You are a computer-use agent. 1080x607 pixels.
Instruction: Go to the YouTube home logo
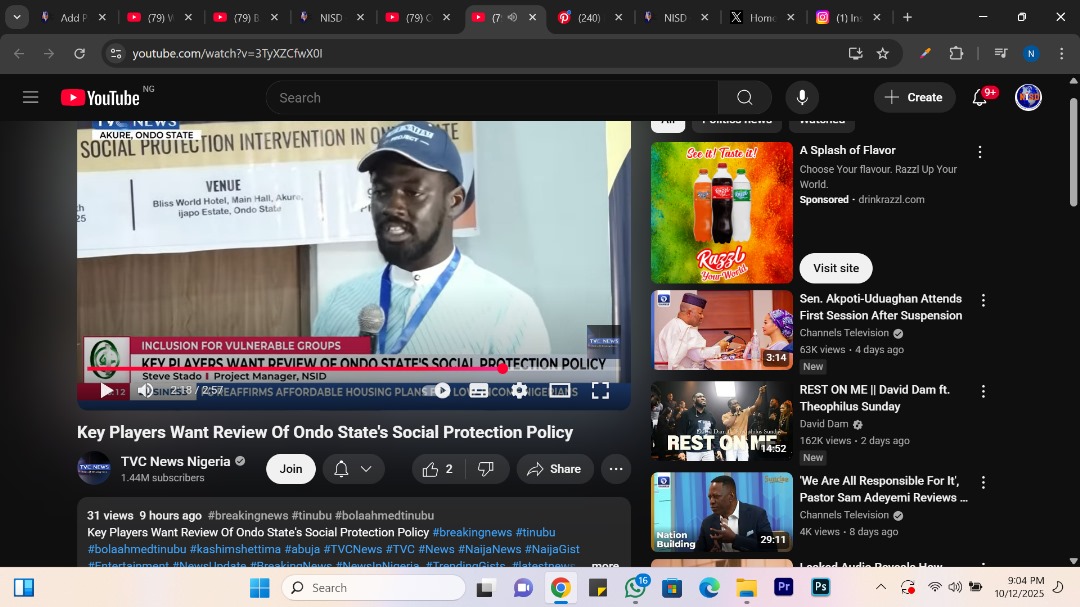point(101,98)
